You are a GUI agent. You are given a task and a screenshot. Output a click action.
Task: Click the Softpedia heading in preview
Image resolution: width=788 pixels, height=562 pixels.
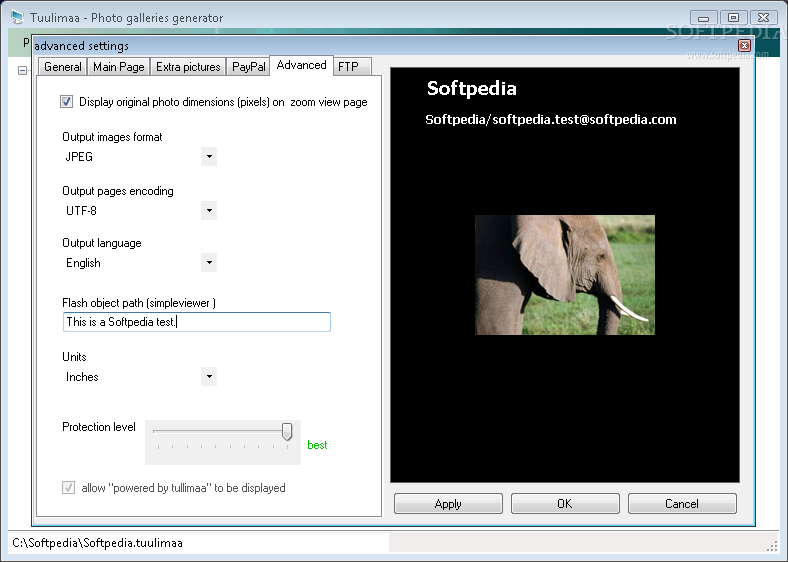click(471, 88)
